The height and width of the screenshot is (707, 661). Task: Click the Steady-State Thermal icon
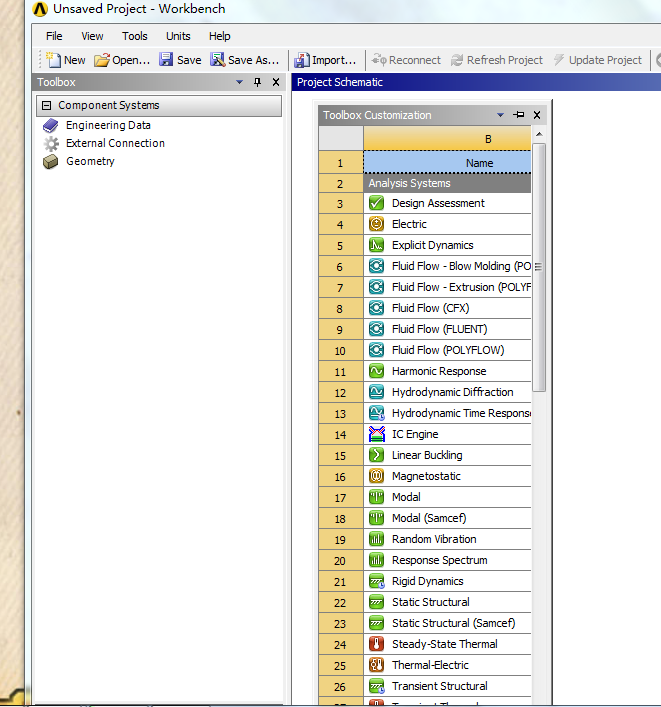pyautogui.click(x=376, y=644)
